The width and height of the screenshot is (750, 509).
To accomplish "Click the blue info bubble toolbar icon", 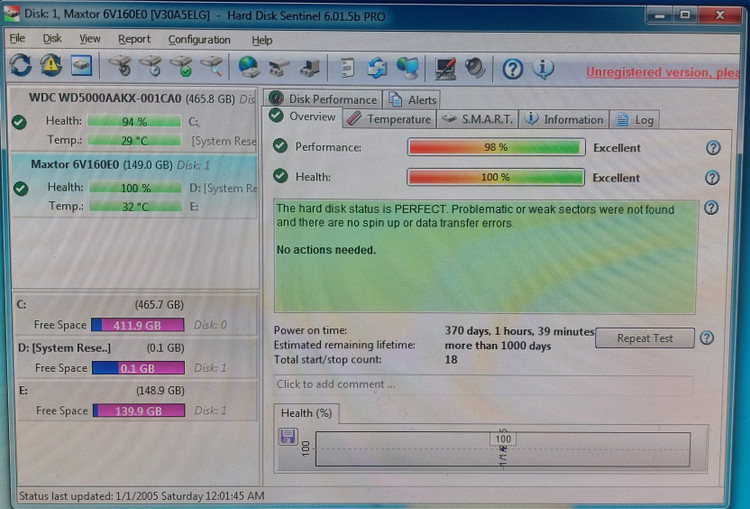I will pyautogui.click(x=543, y=69).
